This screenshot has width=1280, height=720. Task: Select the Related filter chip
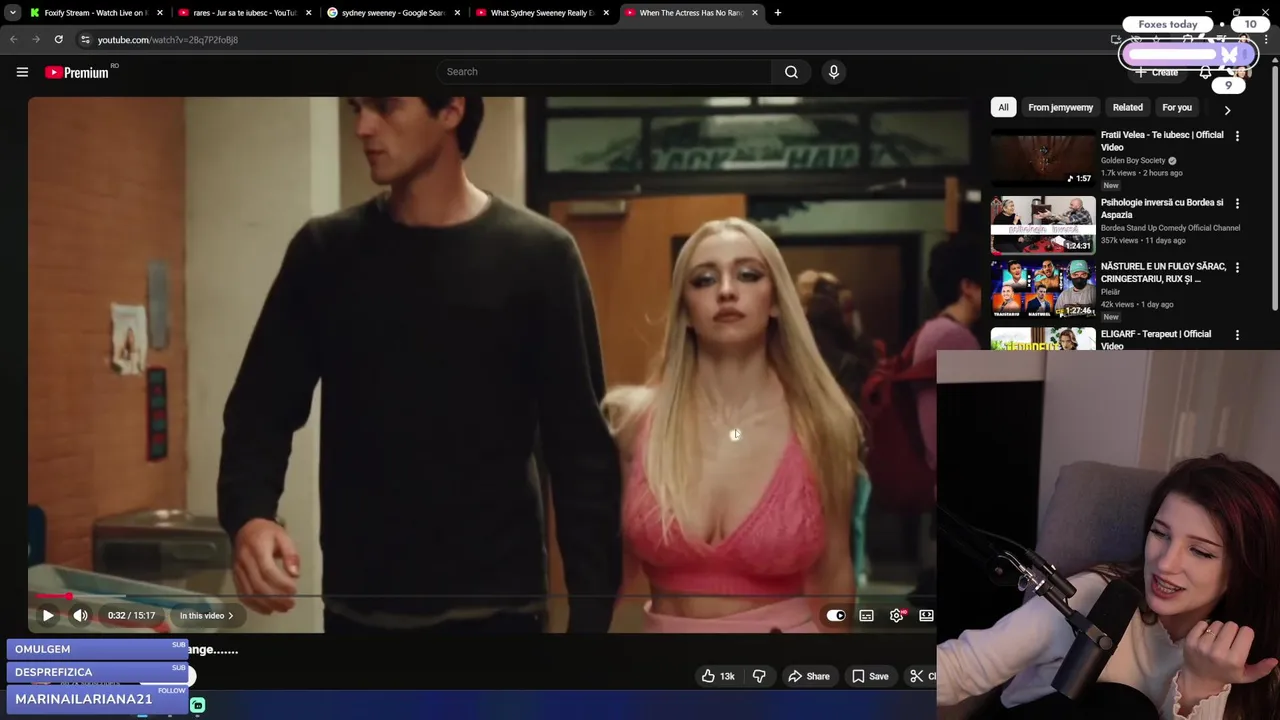(x=1127, y=107)
